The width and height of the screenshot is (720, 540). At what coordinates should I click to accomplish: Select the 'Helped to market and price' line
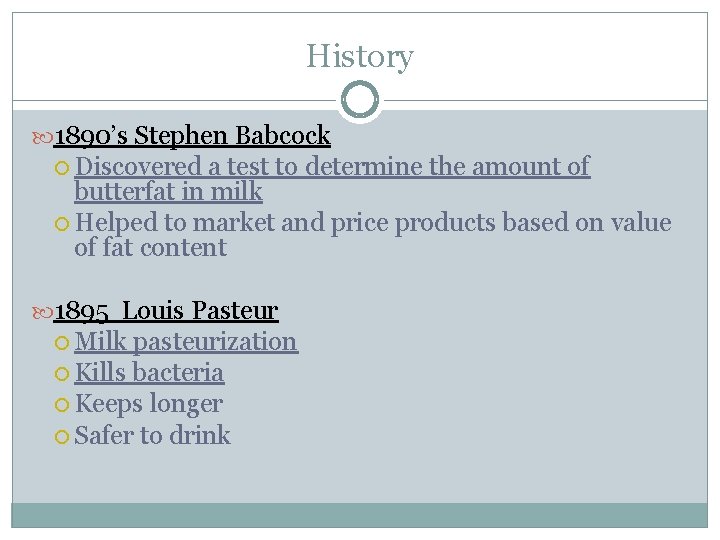[x=373, y=223]
